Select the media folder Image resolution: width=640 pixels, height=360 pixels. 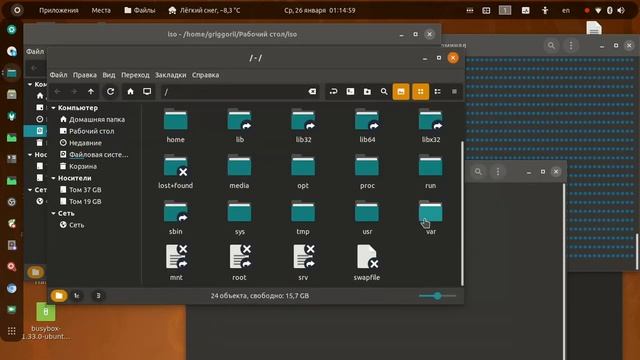pyautogui.click(x=239, y=167)
